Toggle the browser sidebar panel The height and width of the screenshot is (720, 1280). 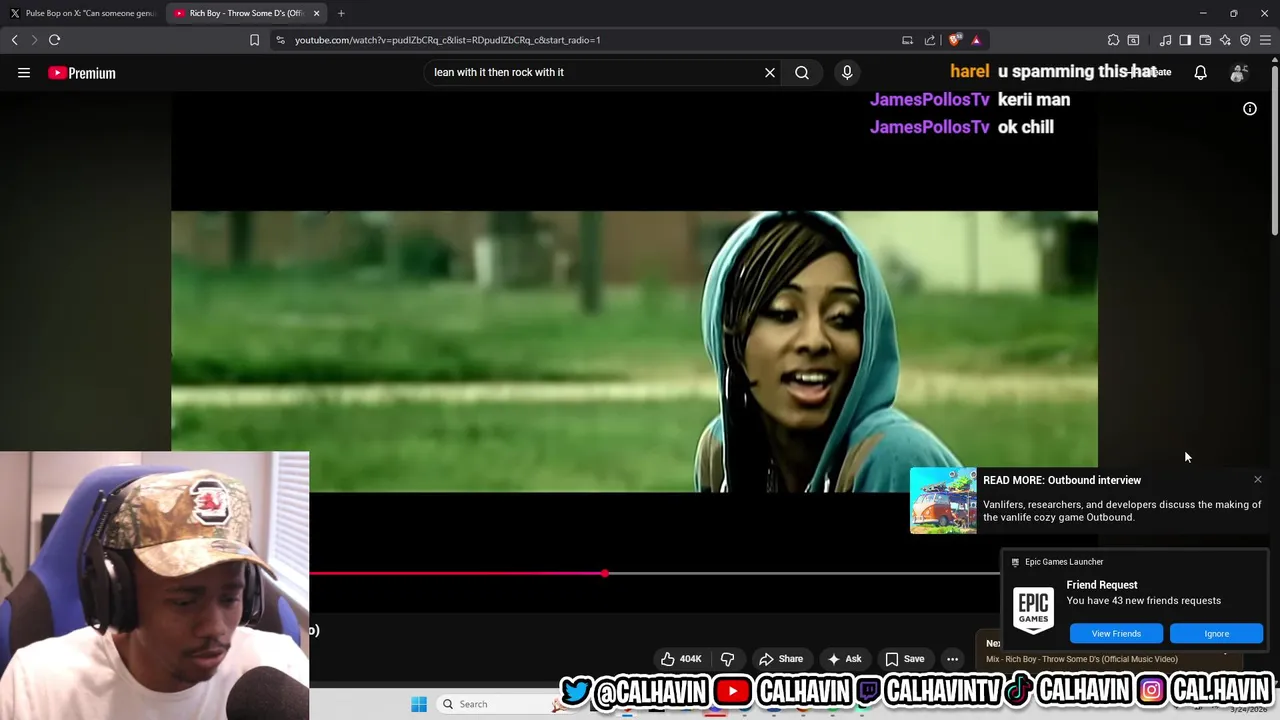click(x=1185, y=40)
